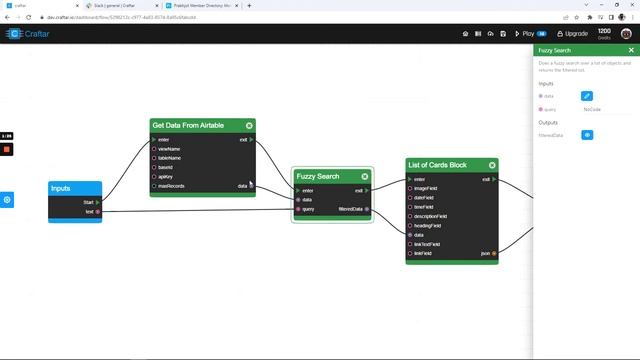This screenshot has height=360, width=640.
Task: Click the filteredData port on Fuzzy Search
Action: 367,209
